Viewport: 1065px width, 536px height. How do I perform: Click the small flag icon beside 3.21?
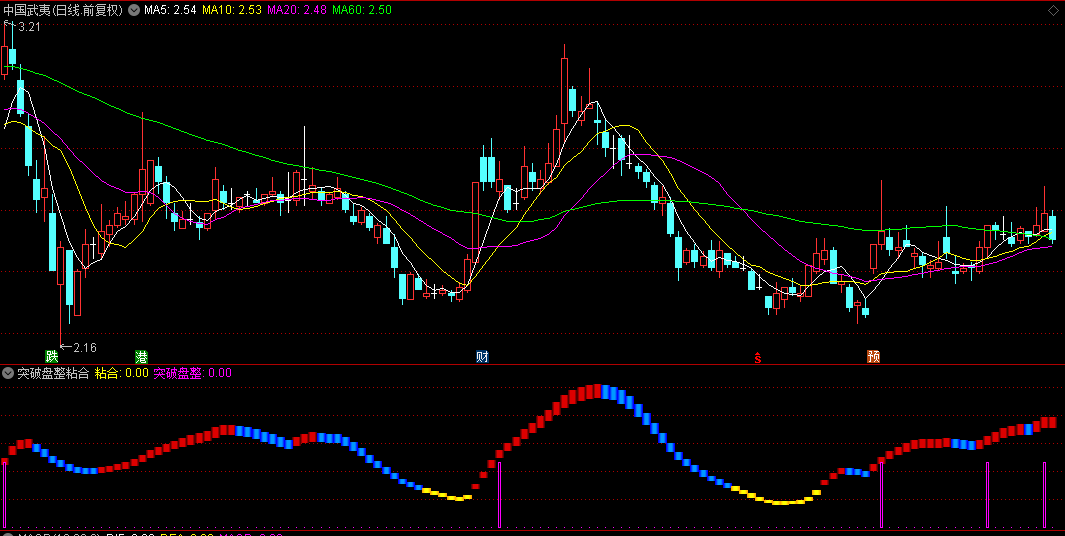click(8, 24)
